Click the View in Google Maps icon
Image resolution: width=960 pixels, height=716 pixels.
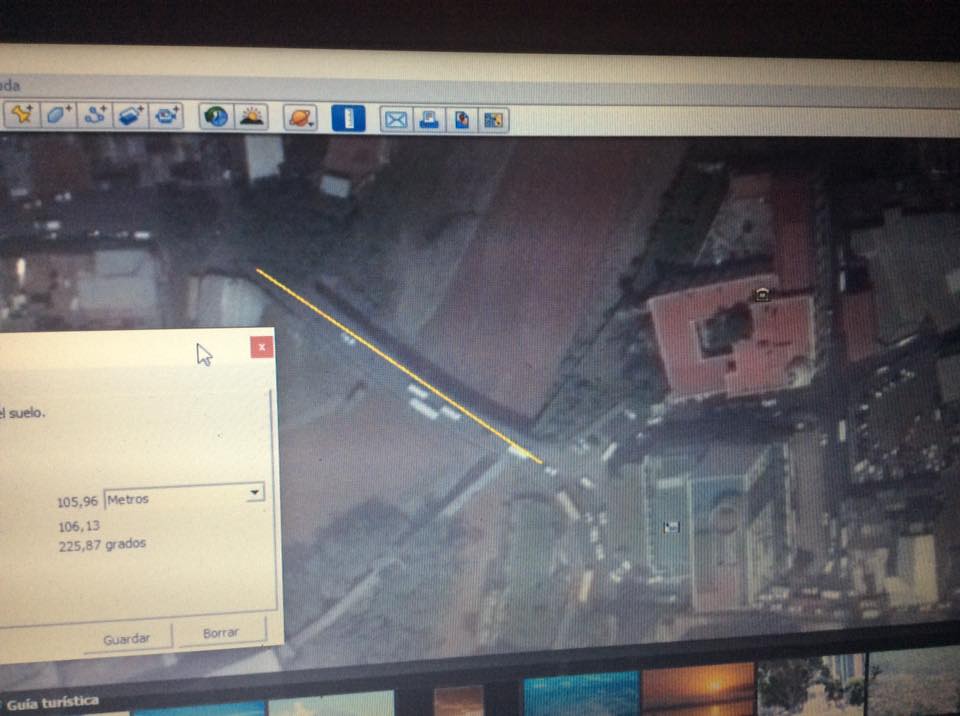[x=493, y=121]
